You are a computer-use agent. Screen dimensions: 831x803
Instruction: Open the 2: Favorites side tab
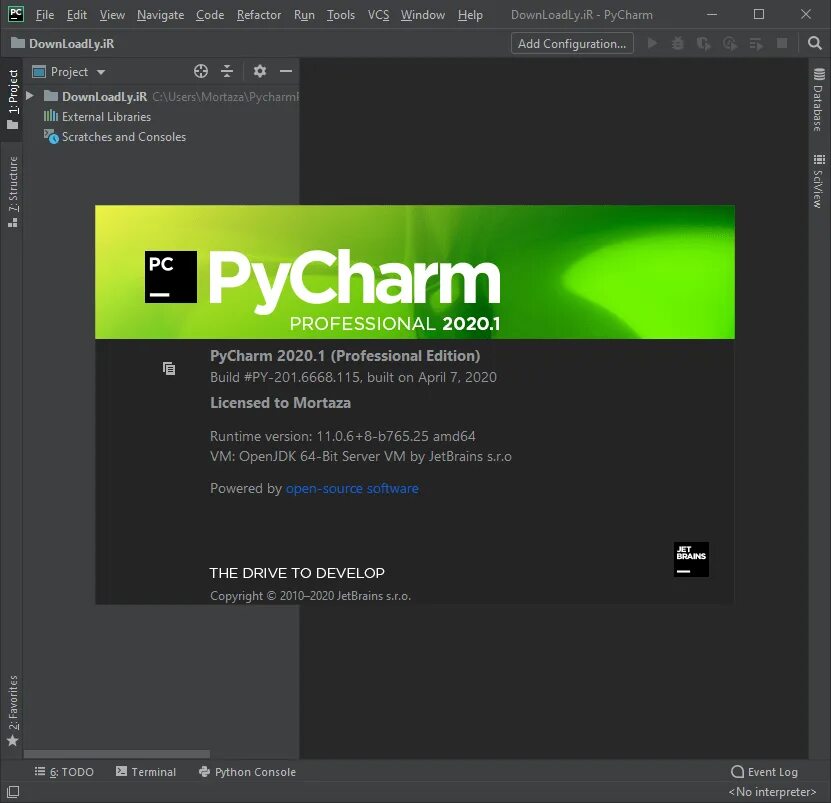[13, 710]
